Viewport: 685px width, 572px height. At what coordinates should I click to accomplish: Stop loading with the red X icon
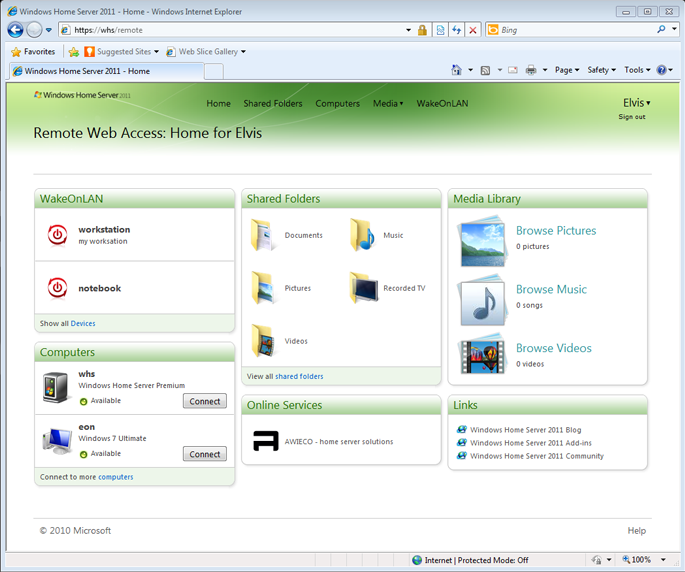click(473, 30)
